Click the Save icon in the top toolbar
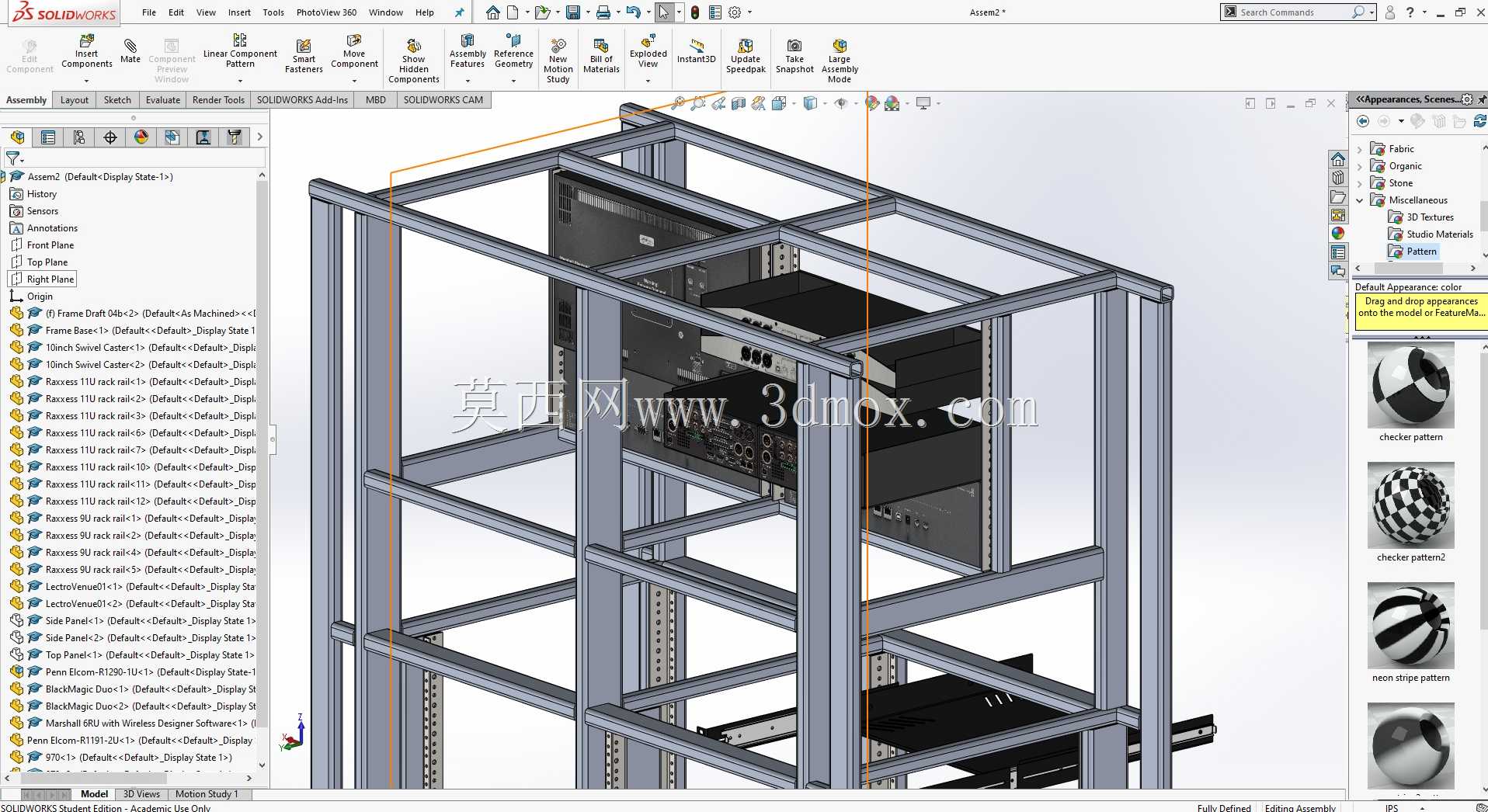The width and height of the screenshot is (1488, 812). tap(573, 12)
